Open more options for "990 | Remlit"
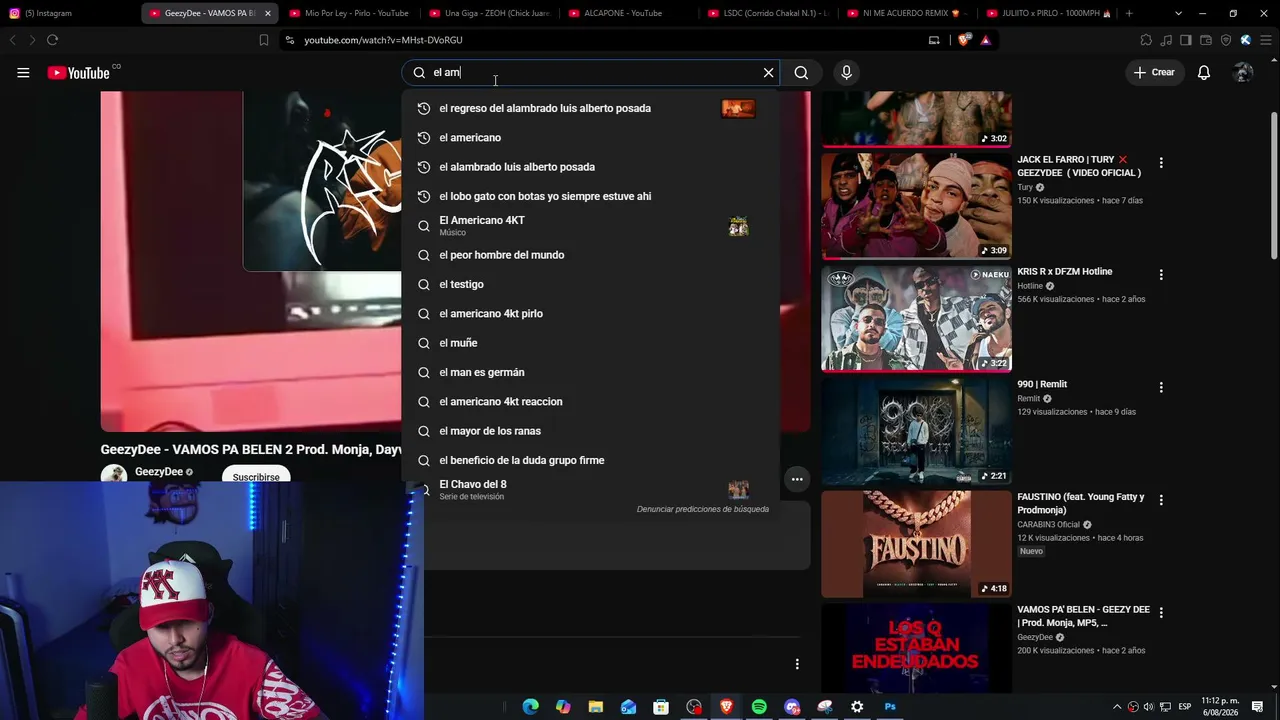1280x720 pixels. point(1161,387)
